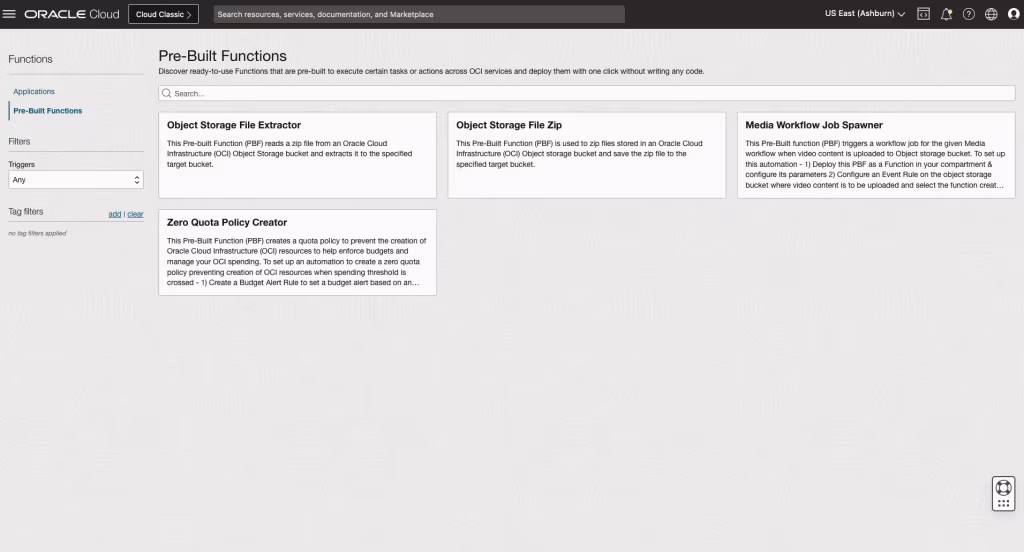Open the help question mark icon
Viewport: 1024px width, 552px height.
[x=968, y=14]
